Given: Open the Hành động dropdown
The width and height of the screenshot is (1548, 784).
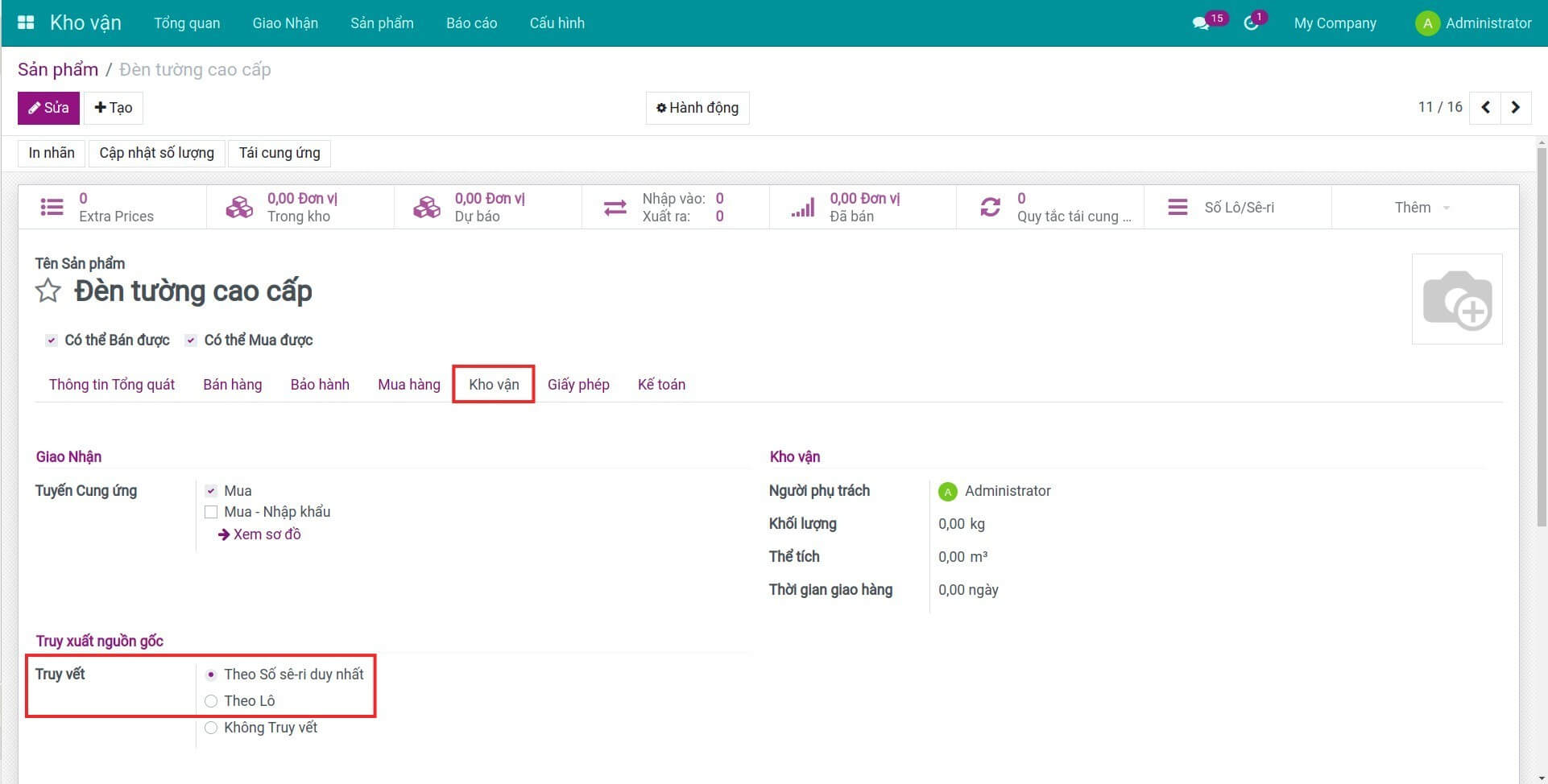Looking at the screenshot, I should tap(697, 108).
